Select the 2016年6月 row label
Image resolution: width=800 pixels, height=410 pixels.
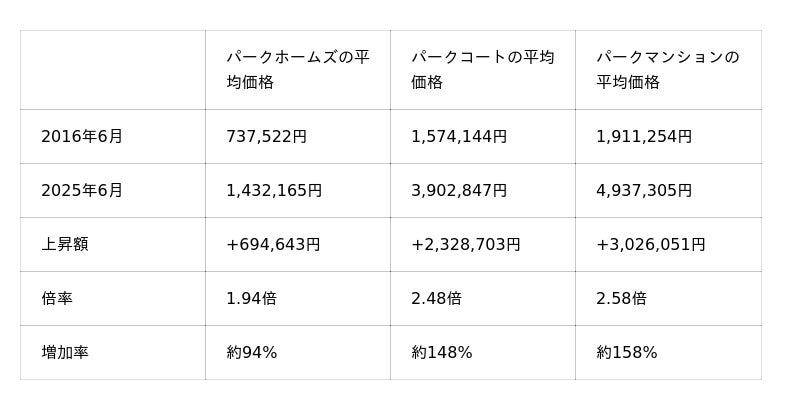pos(82,137)
